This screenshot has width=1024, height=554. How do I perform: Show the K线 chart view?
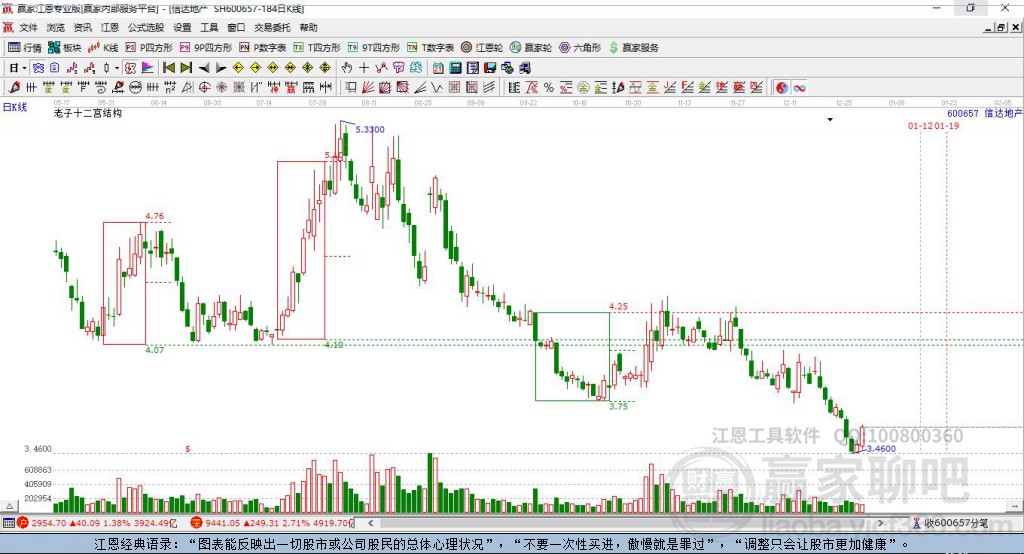tap(103, 48)
